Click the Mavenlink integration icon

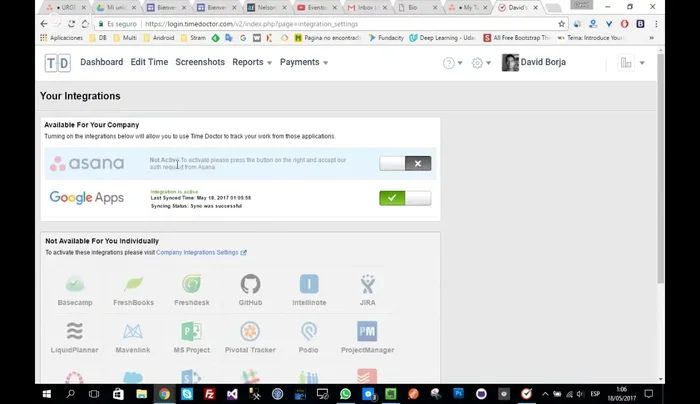coord(133,331)
